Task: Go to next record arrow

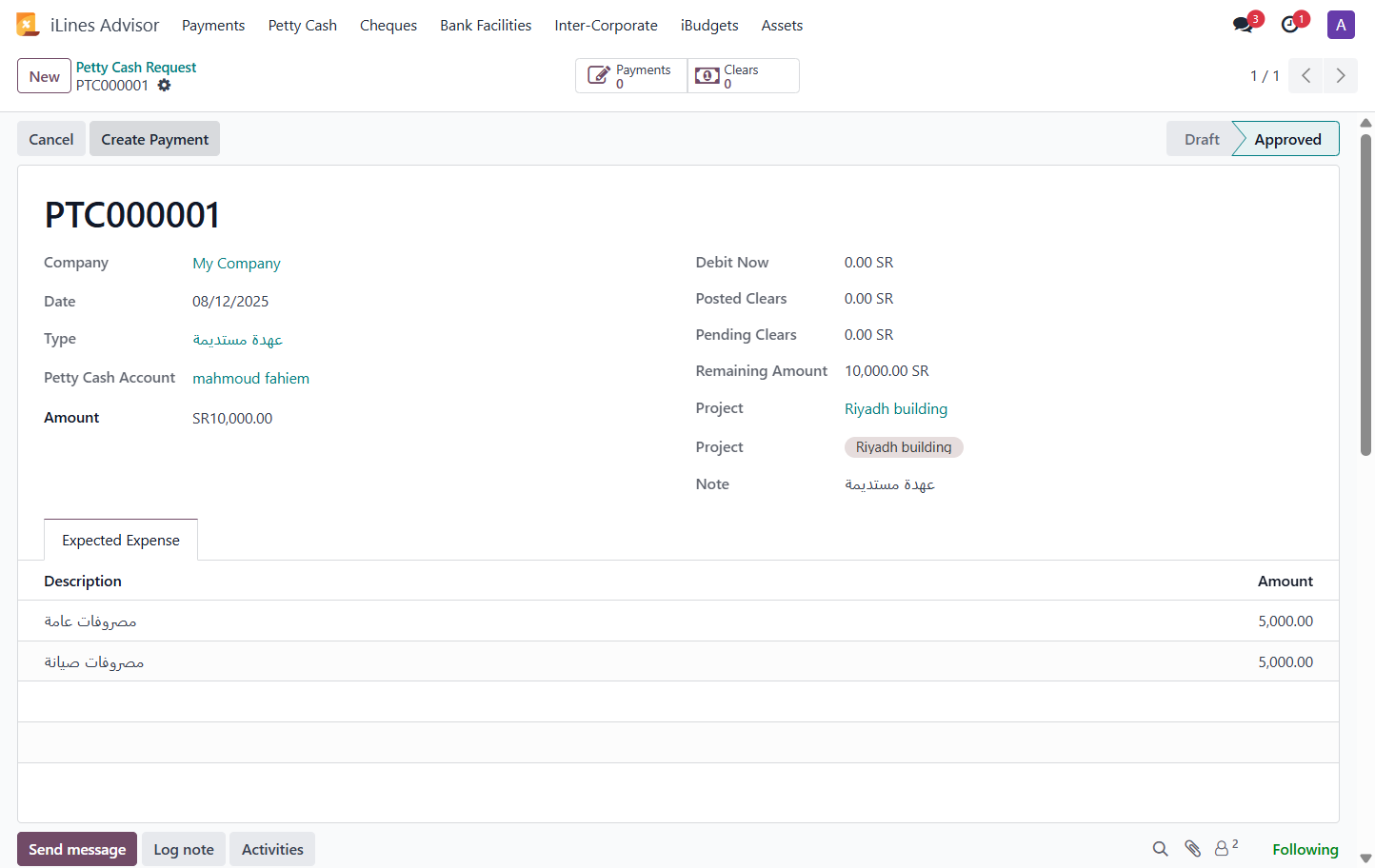Action: [1341, 76]
